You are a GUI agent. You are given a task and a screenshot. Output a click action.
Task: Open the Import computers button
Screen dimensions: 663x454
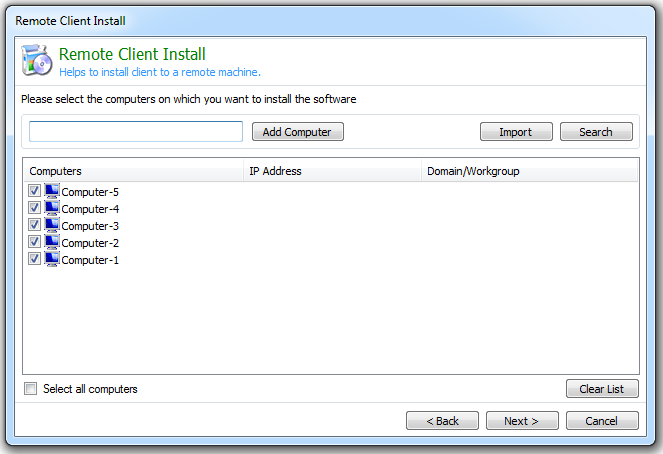click(516, 132)
